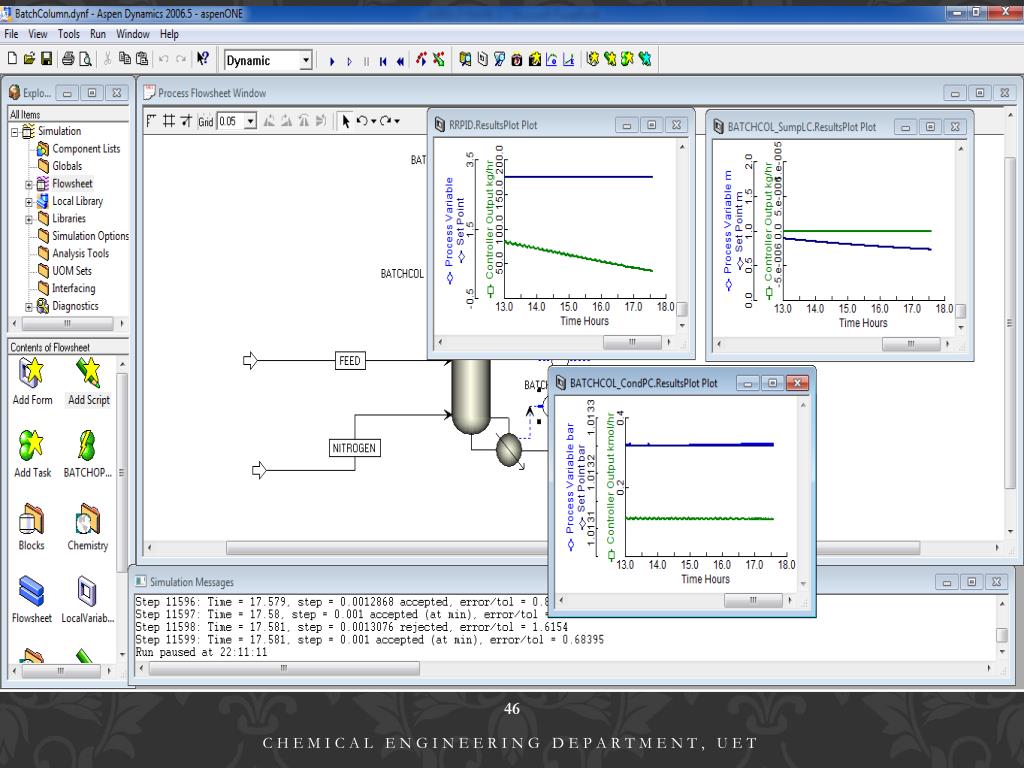This screenshot has height=768, width=1024.
Task: Open the Run menu
Action: click(x=98, y=34)
